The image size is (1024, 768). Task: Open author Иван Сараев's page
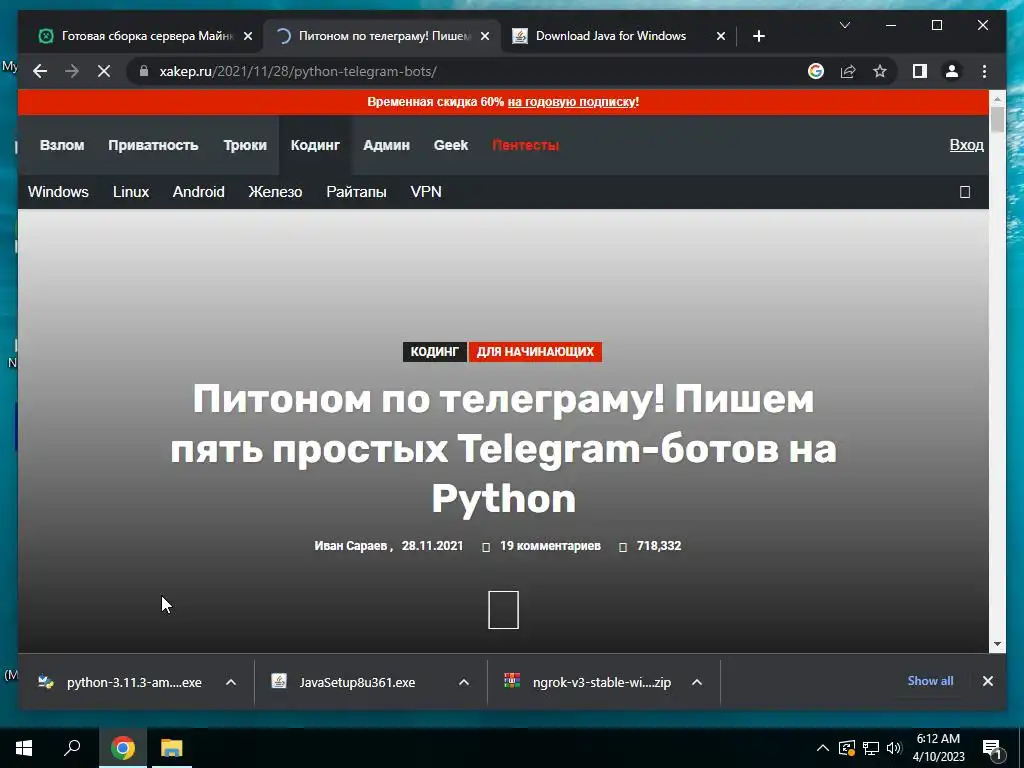[x=351, y=546]
